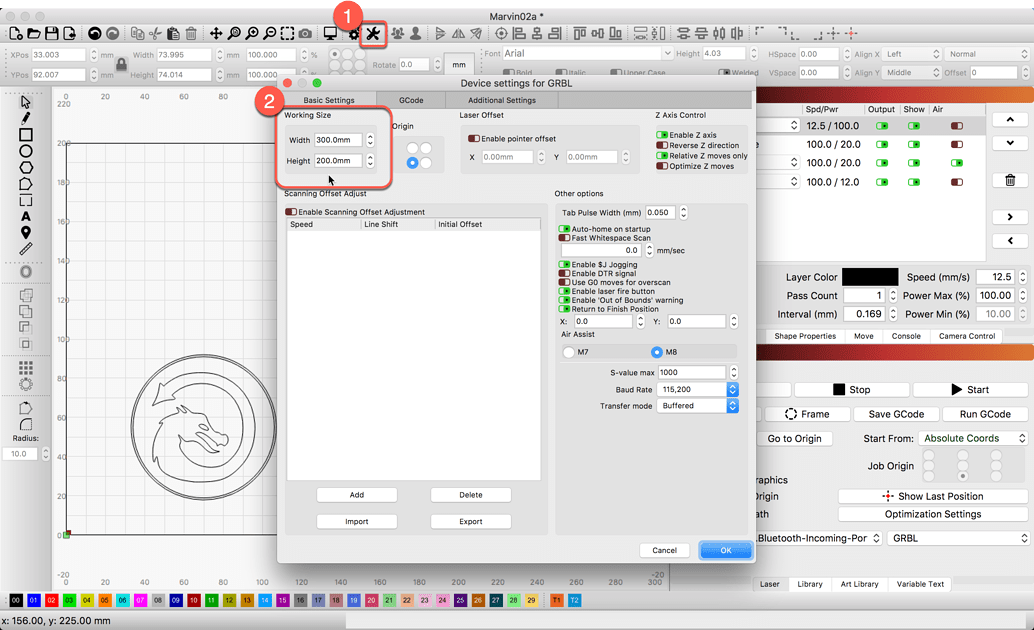1034x630 pixels.
Task: Toggle Auto-home on startup switch
Action: pos(564,229)
